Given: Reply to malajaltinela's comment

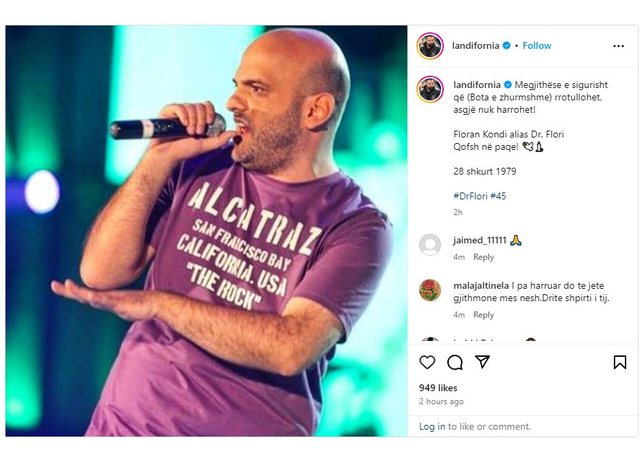Looking at the screenshot, I should coord(483,315).
